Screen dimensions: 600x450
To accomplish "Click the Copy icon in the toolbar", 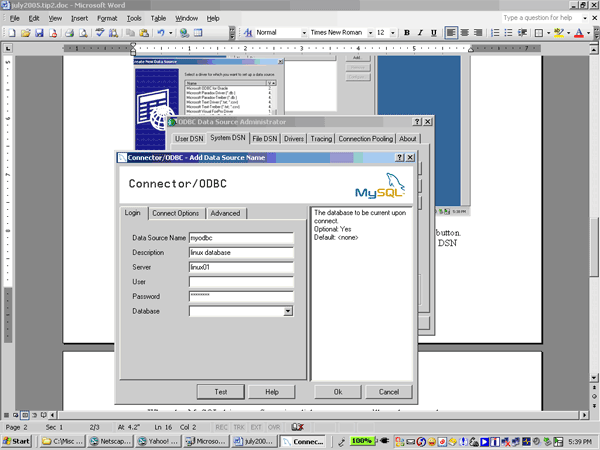I will (130, 33).
